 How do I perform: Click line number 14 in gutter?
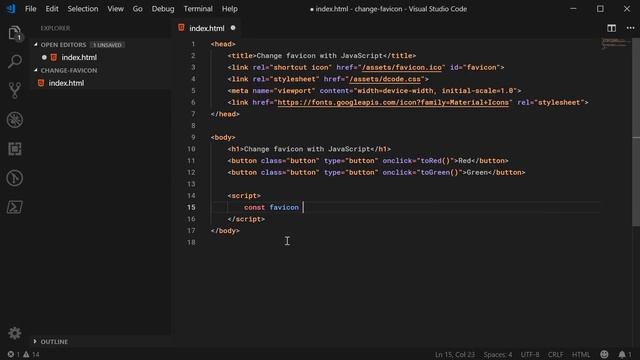(191, 196)
